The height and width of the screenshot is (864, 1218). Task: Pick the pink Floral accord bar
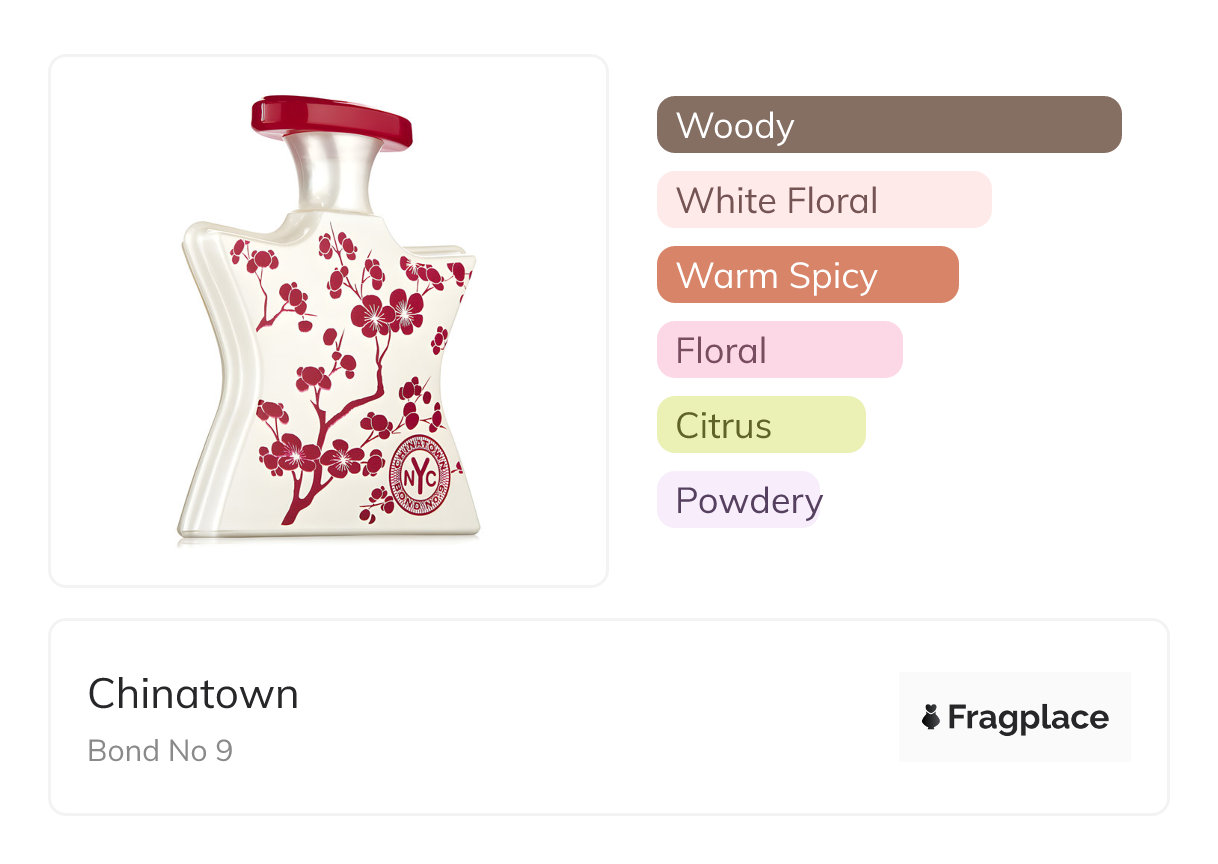780,350
